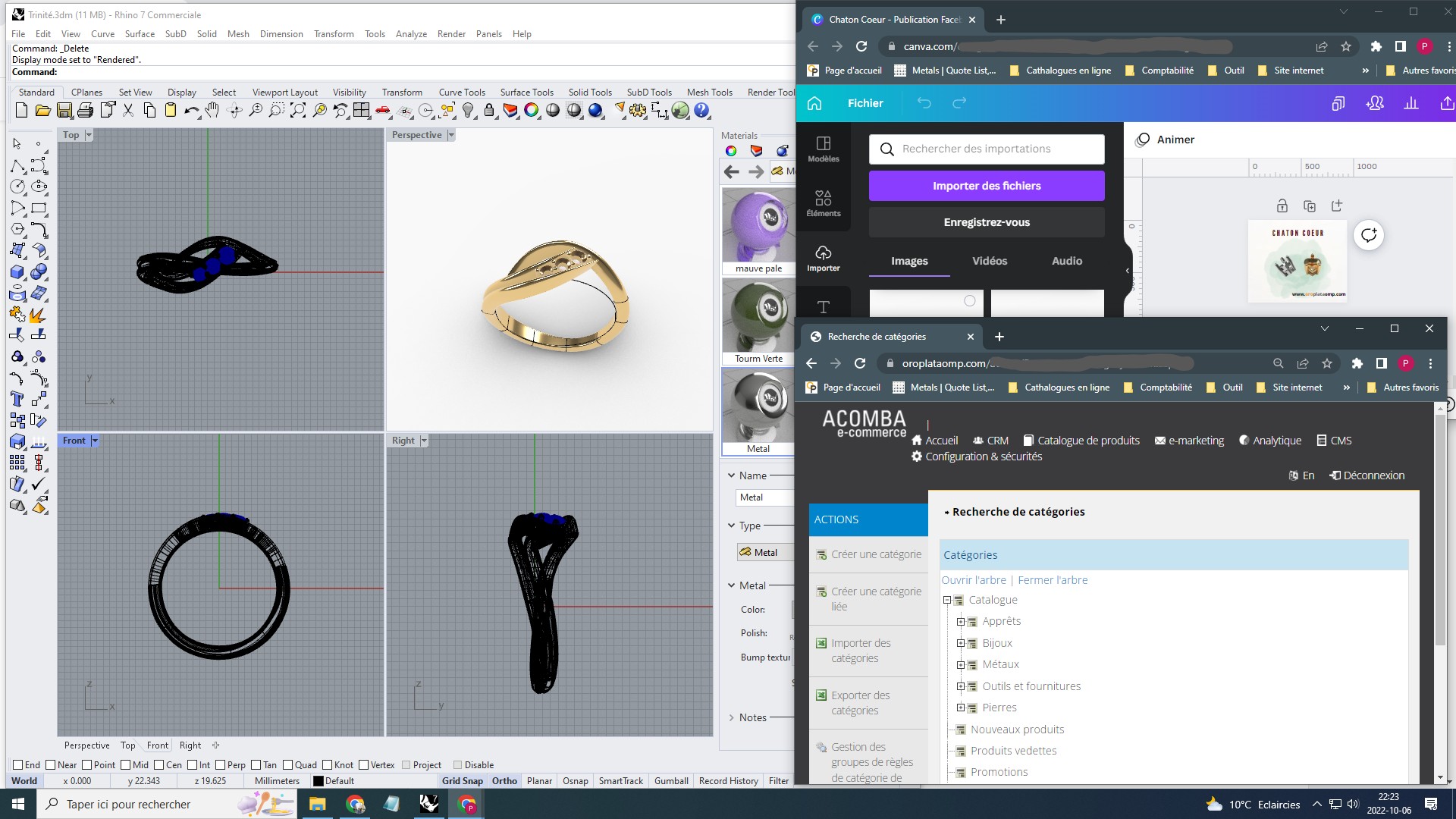1456x819 pixels.
Task: Click the Open file folder icon in Rhino
Action: [x=42, y=111]
